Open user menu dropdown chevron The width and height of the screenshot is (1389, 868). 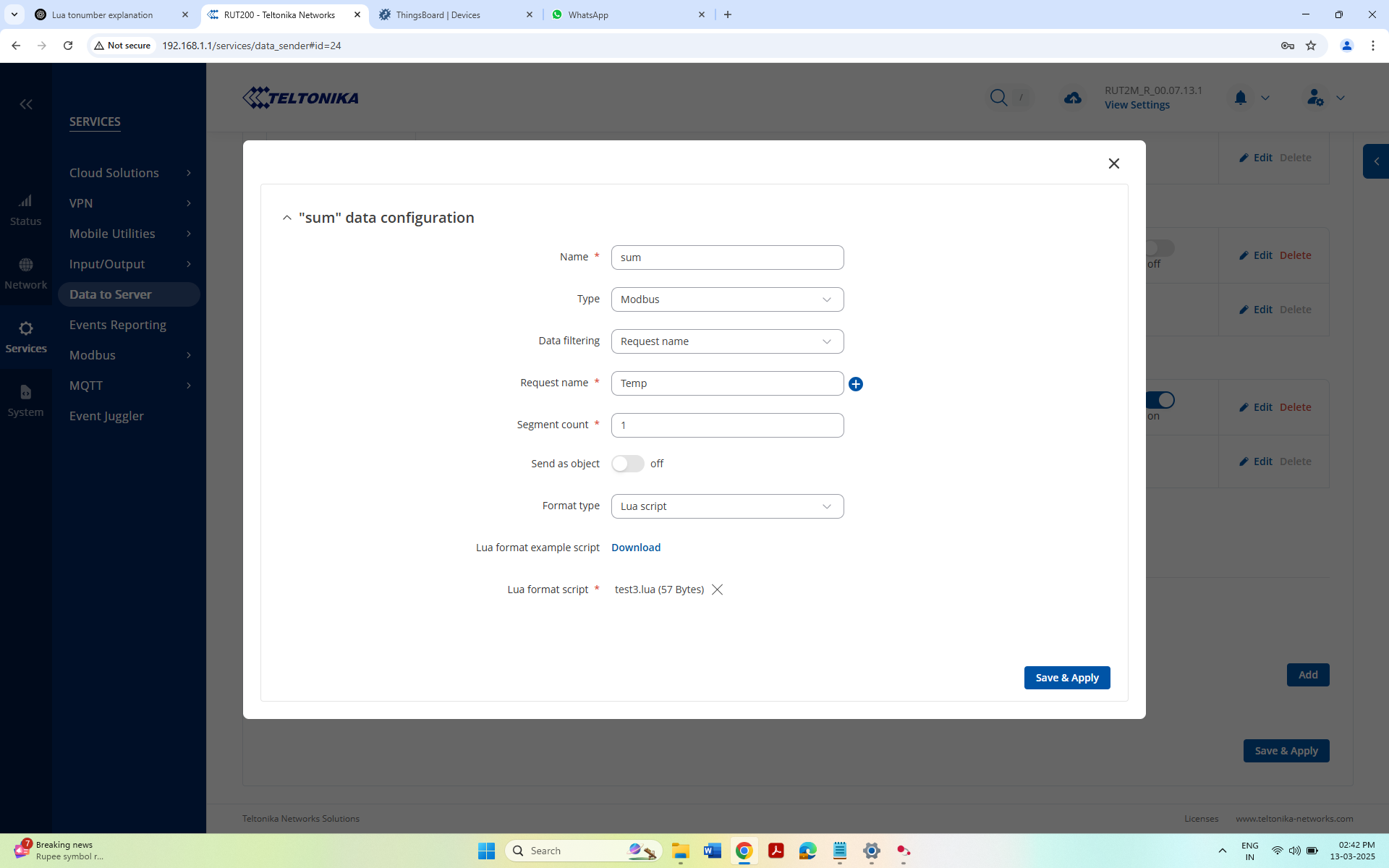1341,98
